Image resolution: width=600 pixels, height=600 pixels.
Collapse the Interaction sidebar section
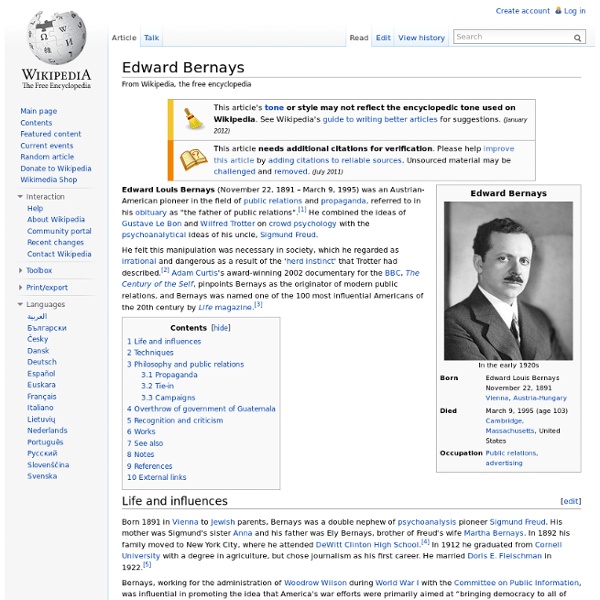tap(20, 197)
